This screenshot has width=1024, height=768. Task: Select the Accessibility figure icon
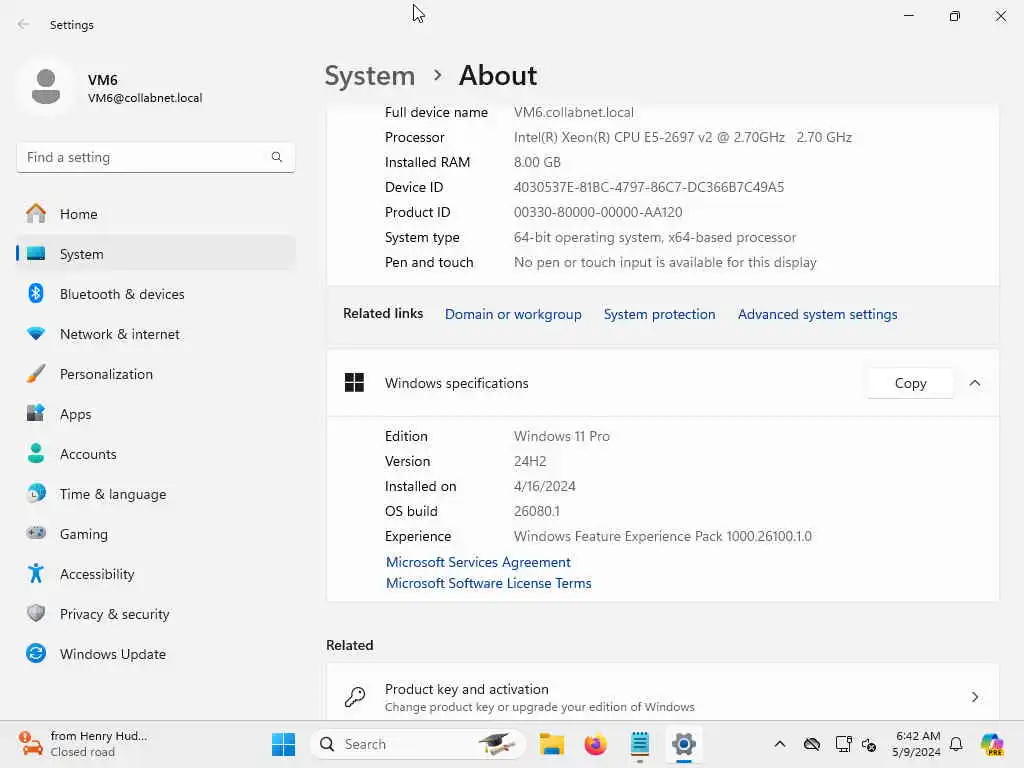(x=36, y=574)
